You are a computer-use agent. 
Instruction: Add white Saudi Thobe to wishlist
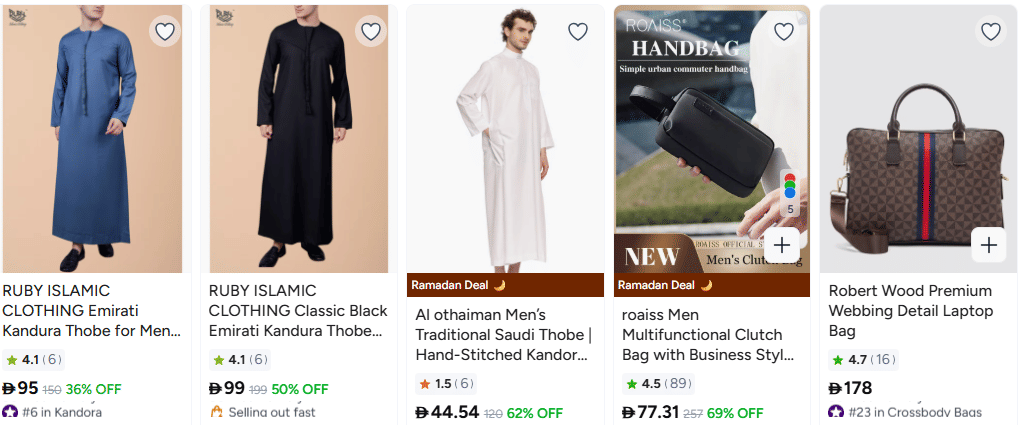(578, 32)
